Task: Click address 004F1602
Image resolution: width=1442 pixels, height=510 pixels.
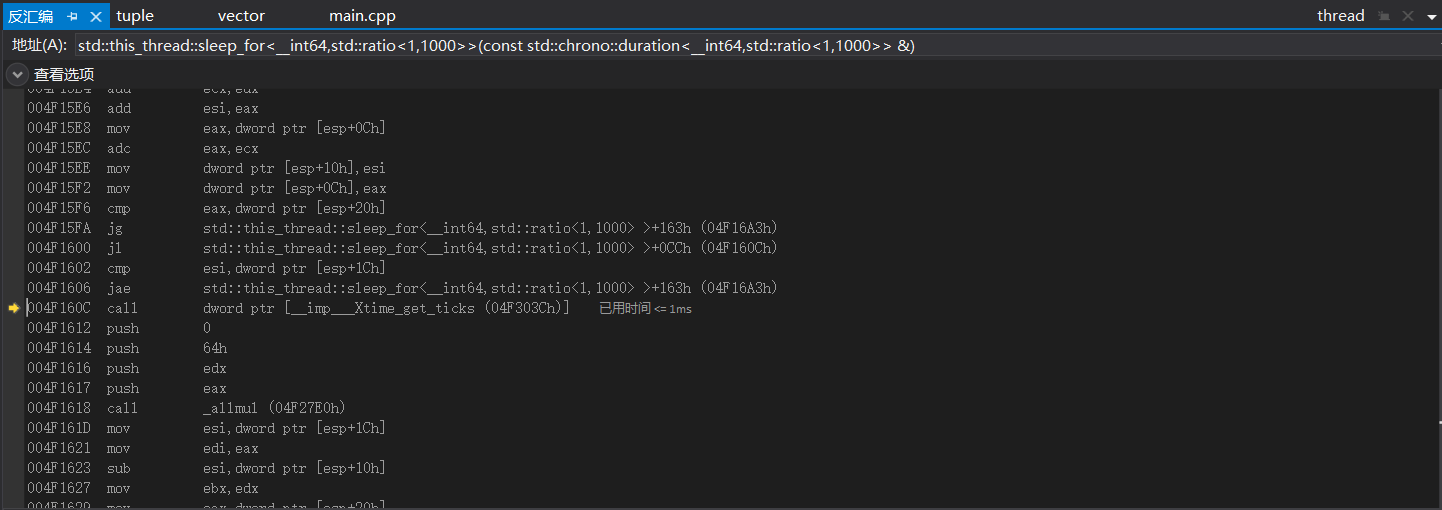Action: [59, 268]
